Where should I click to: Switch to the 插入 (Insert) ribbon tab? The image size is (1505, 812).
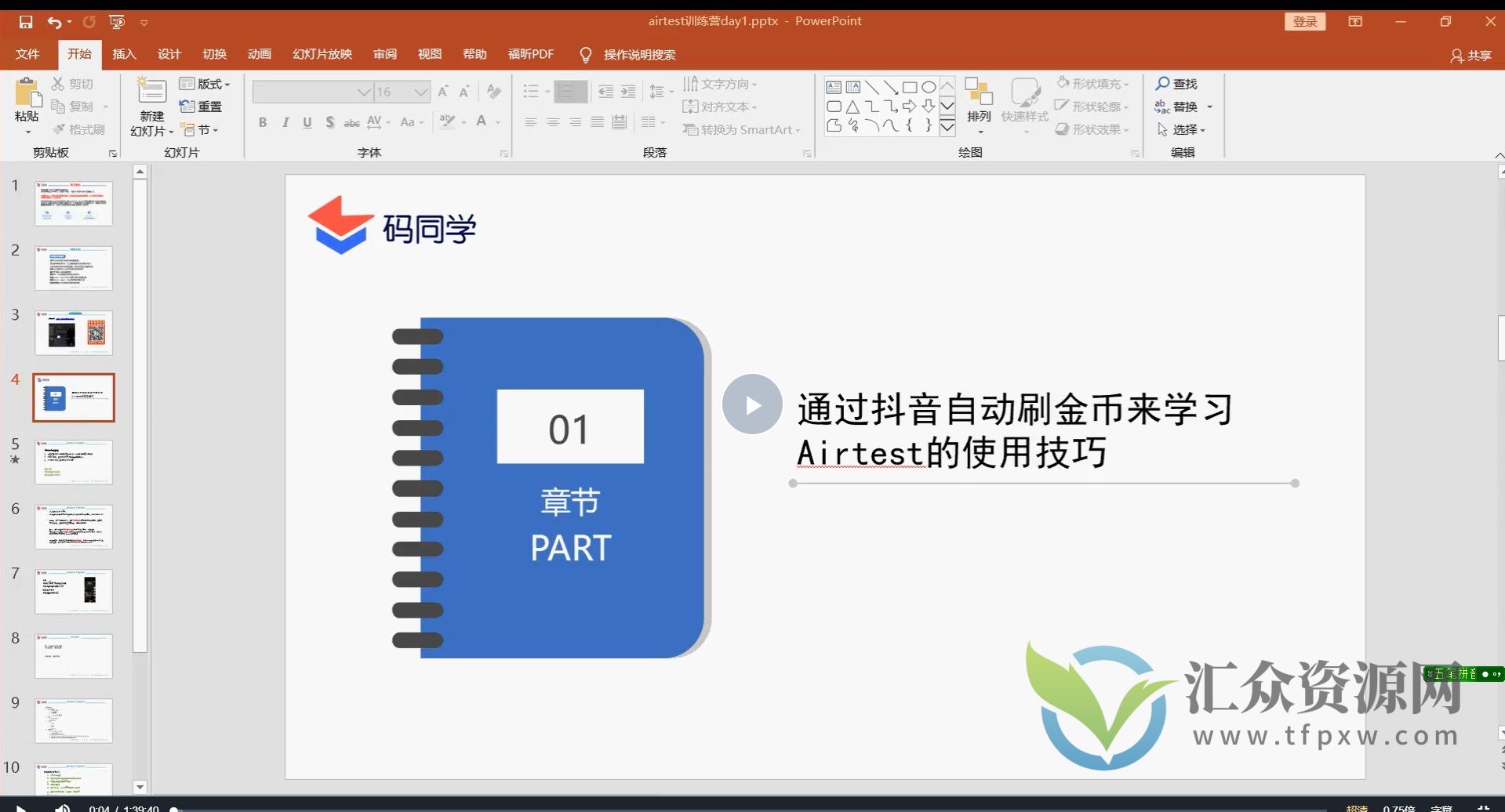coord(124,54)
